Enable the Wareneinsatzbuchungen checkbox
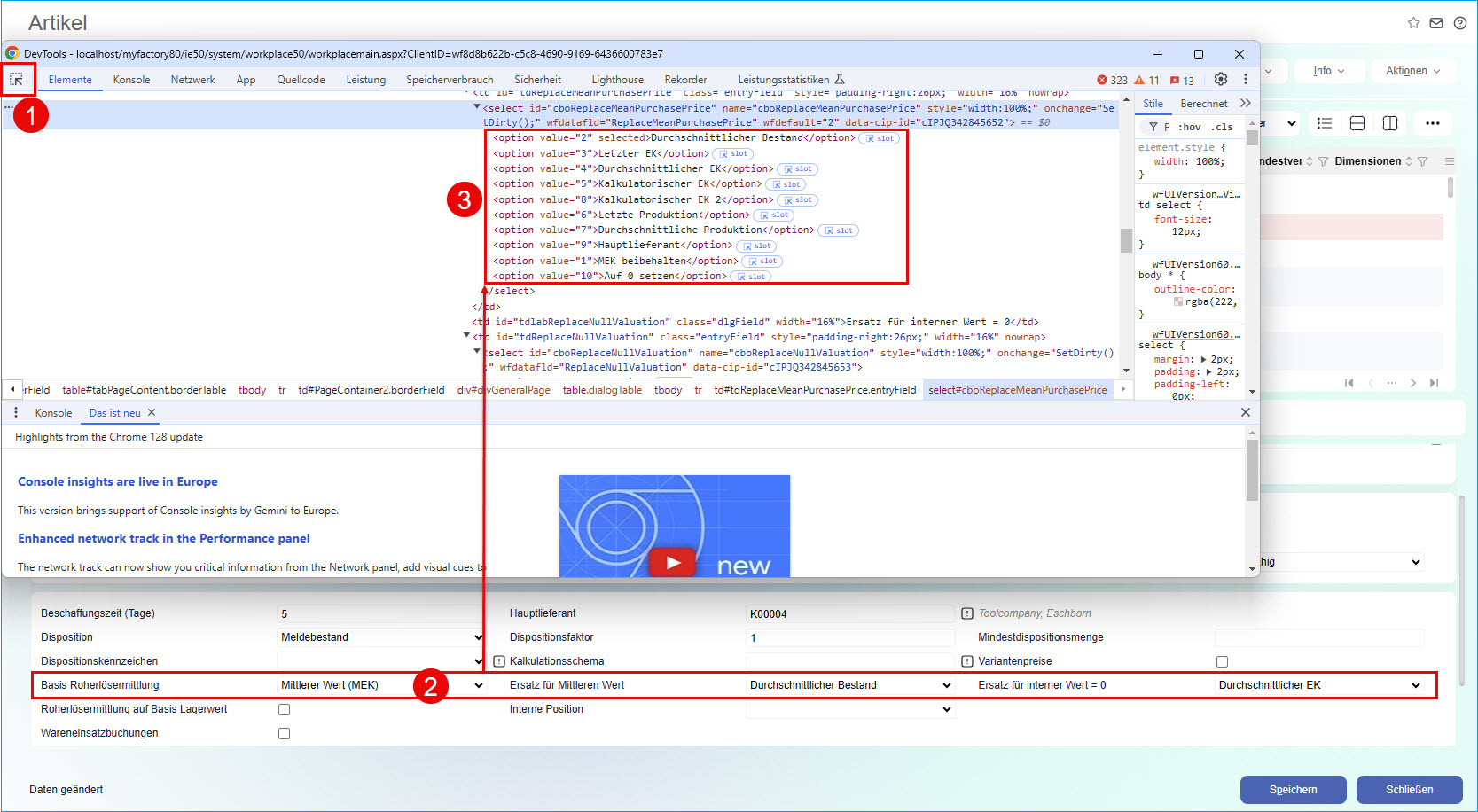The width and height of the screenshot is (1478, 812). tap(285, 733)
